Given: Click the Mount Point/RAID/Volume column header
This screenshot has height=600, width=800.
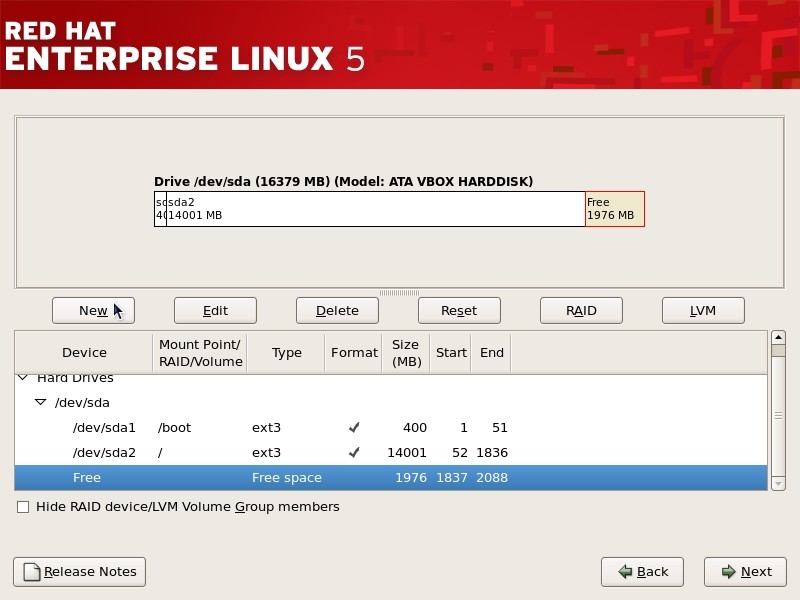Looking at the screenshot, I should tap(200, 353).
